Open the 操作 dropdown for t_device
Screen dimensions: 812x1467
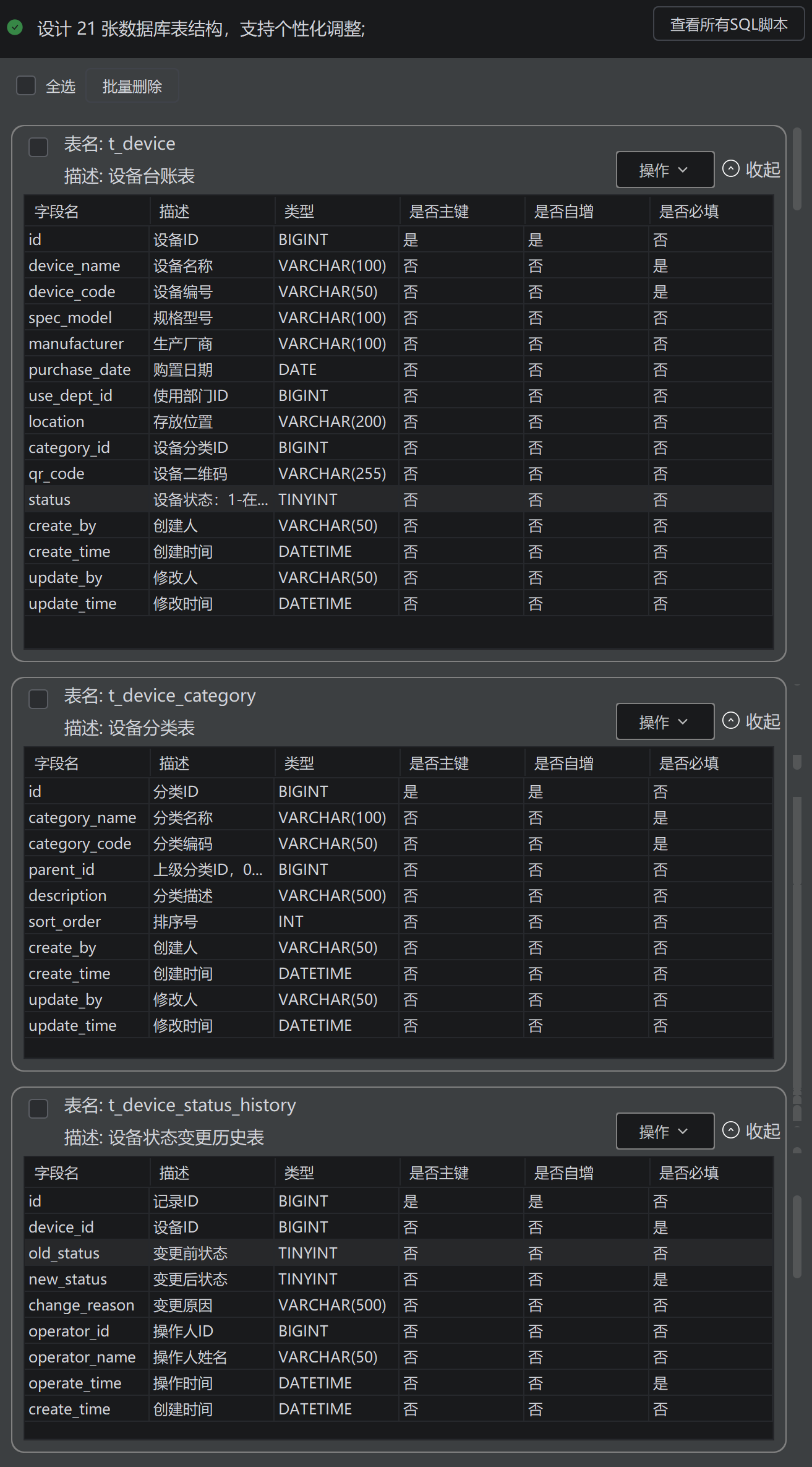click(x=665, y=170)
